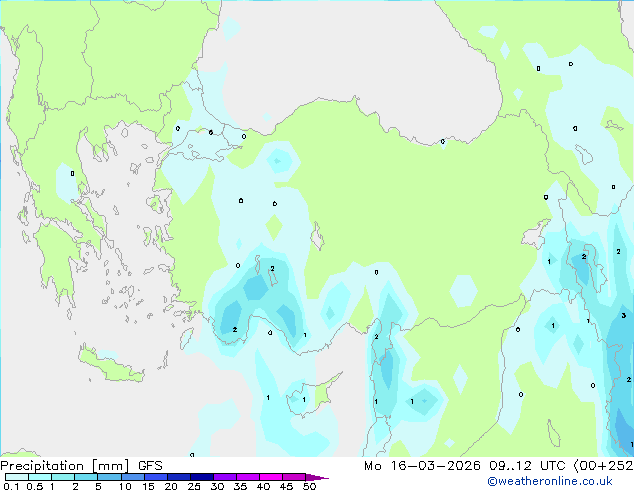The width and height of the screenshot is (634, 490).
Task: Click the '10' legend scale label
Action: [x=125, y=486]
